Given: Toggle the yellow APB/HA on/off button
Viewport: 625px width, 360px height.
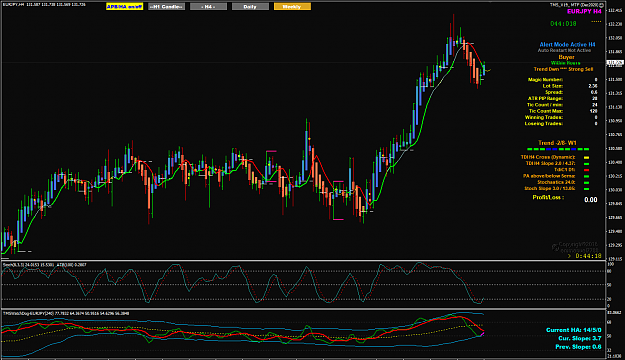Looking at the screenshot, I should pyautogui.click(x=124, y=6).
